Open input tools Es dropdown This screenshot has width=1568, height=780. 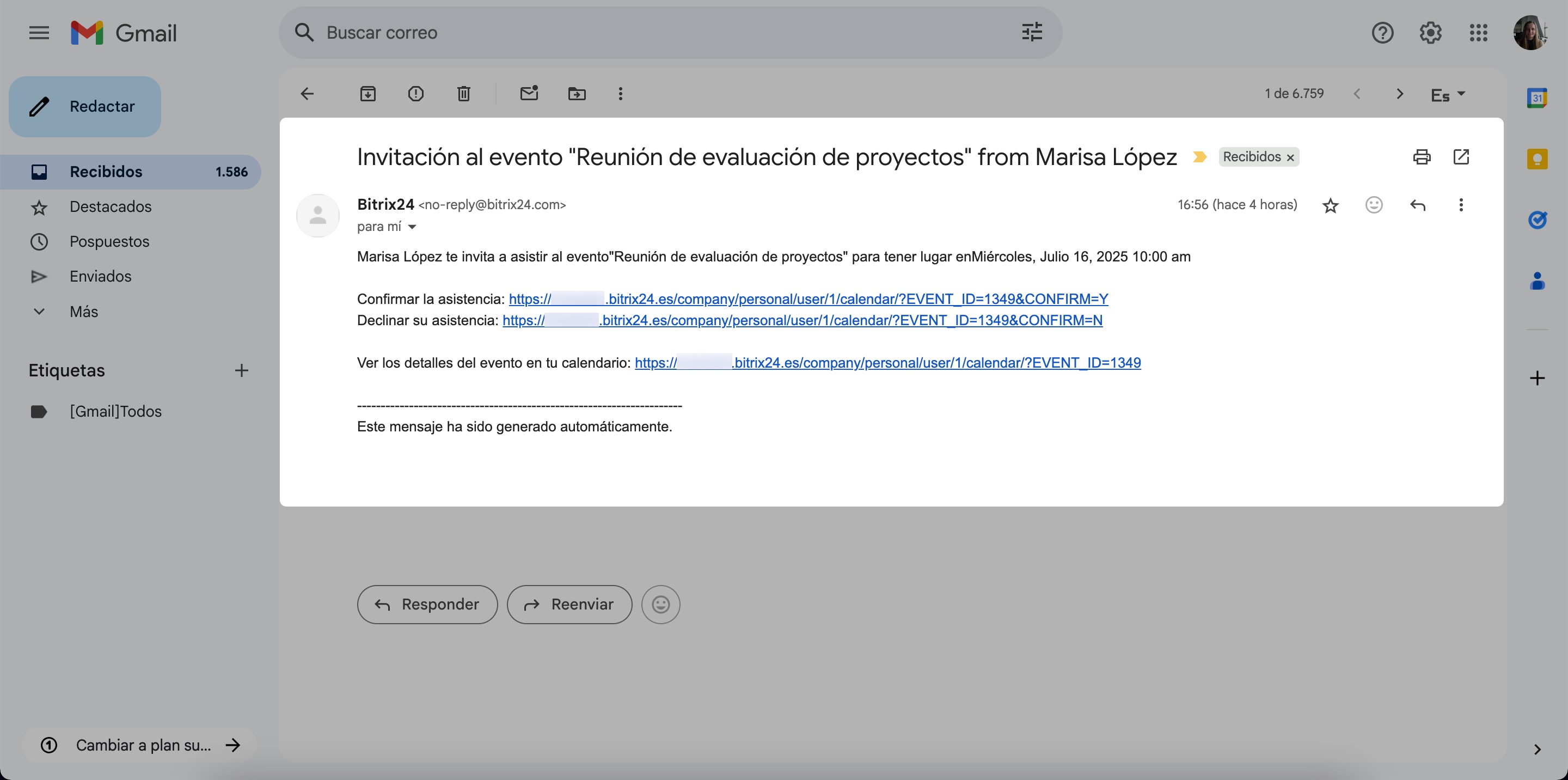click(x=1448, y=95)
